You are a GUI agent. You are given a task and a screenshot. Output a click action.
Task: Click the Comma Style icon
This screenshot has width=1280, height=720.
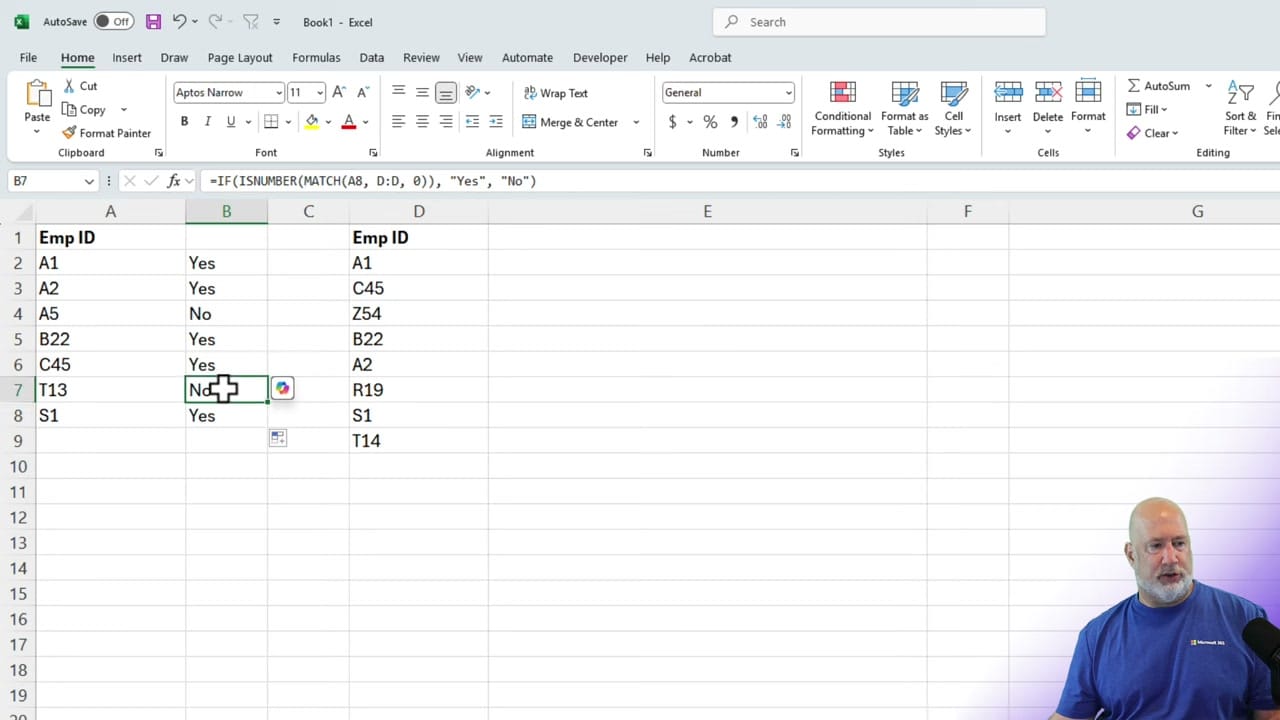click(x=733, y=121)
